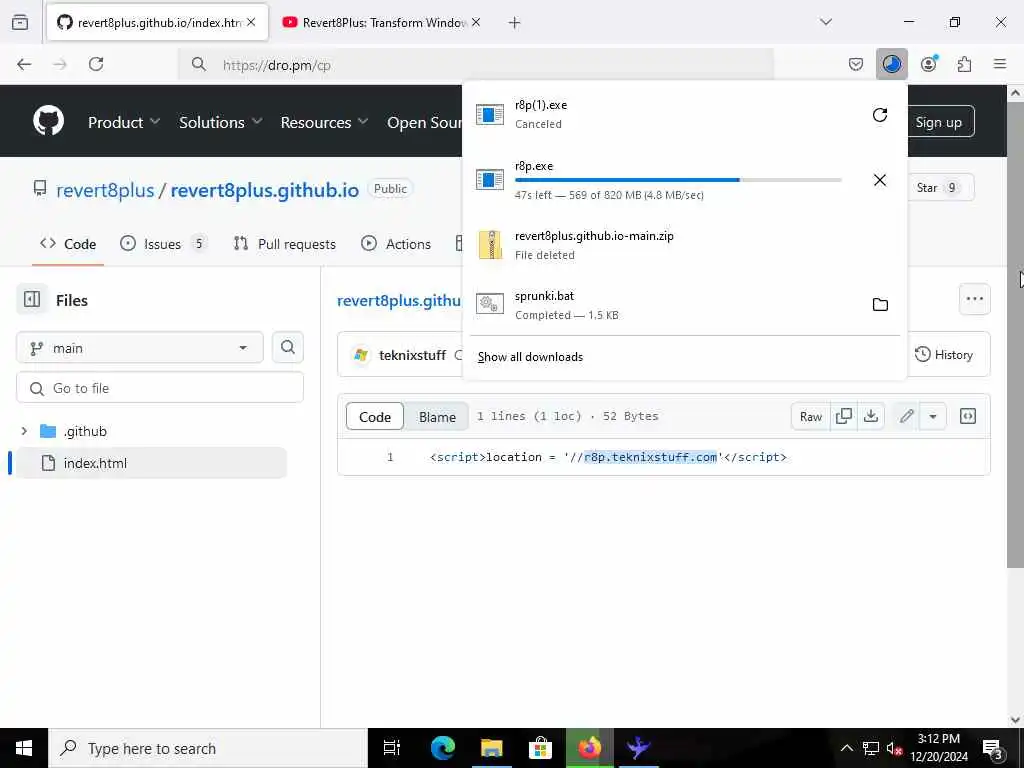Cancel the r8p.exe download in progress
Image resolution: width=1024 pixels, height=768 pixels.
880,180
